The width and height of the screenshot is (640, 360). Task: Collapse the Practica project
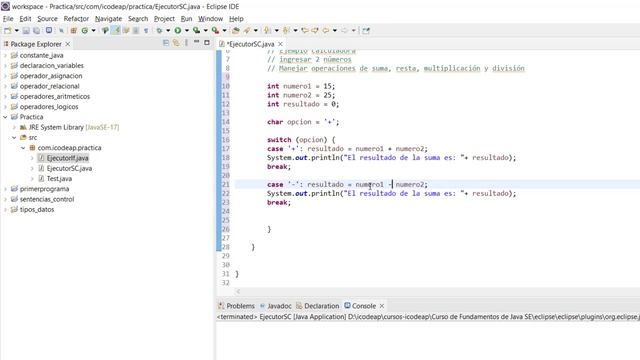tap(5, 117)
